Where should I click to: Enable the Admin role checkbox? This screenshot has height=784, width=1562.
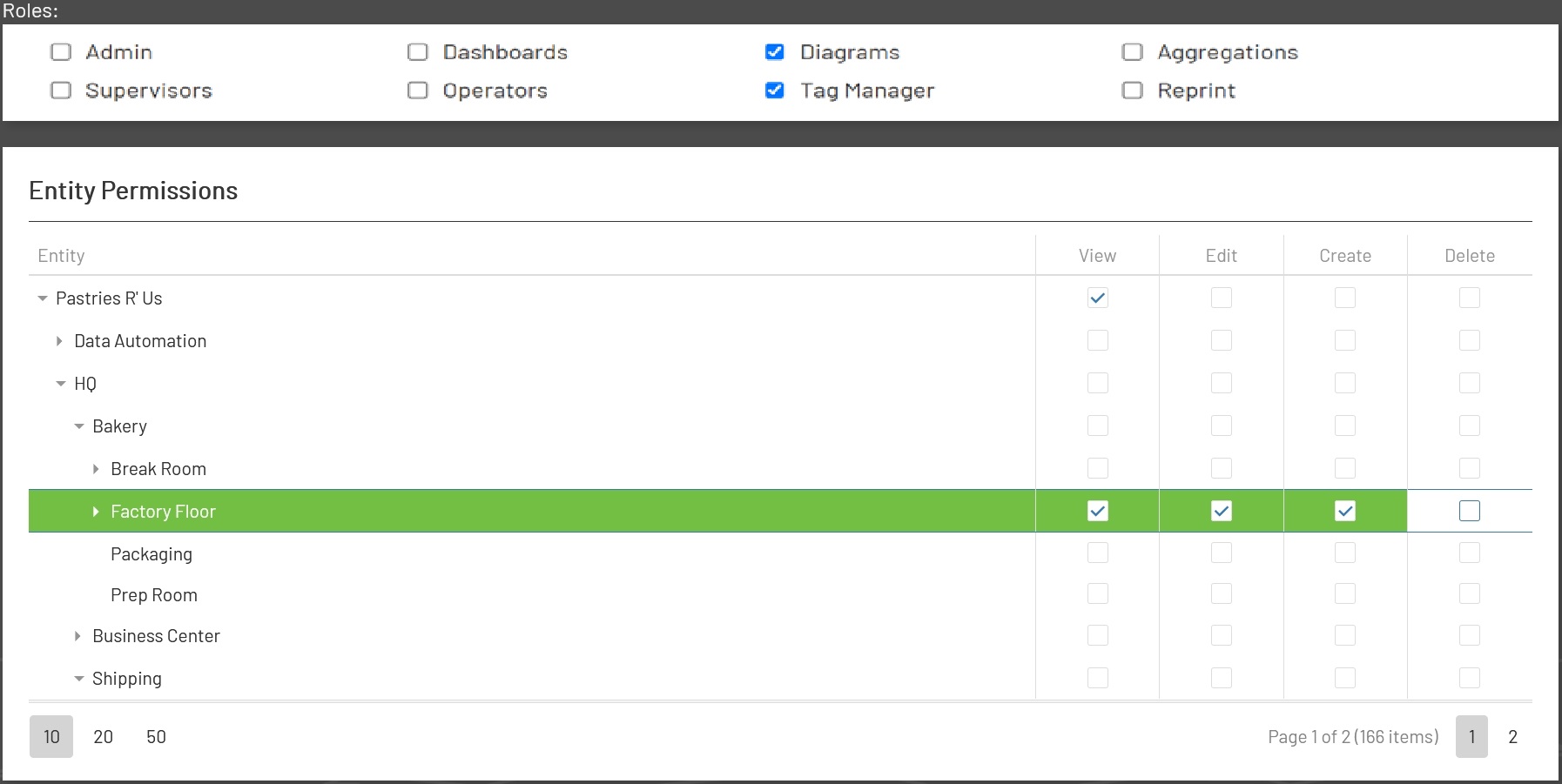click(61, 52)
